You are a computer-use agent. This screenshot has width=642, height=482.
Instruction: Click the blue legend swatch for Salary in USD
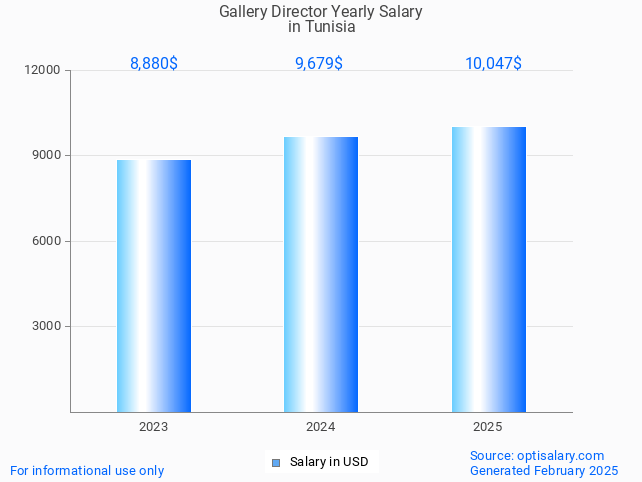click(276, 463)
